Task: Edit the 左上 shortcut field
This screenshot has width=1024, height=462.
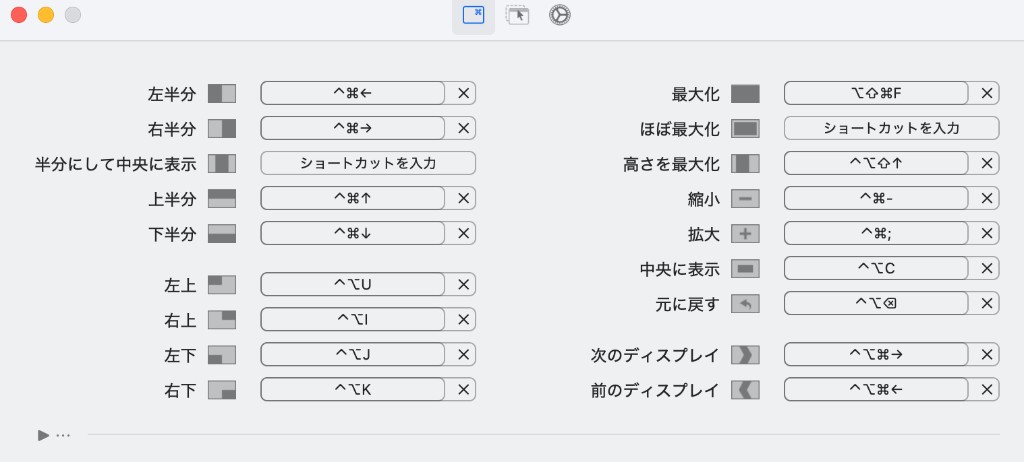Action: [x=353, y=284]
